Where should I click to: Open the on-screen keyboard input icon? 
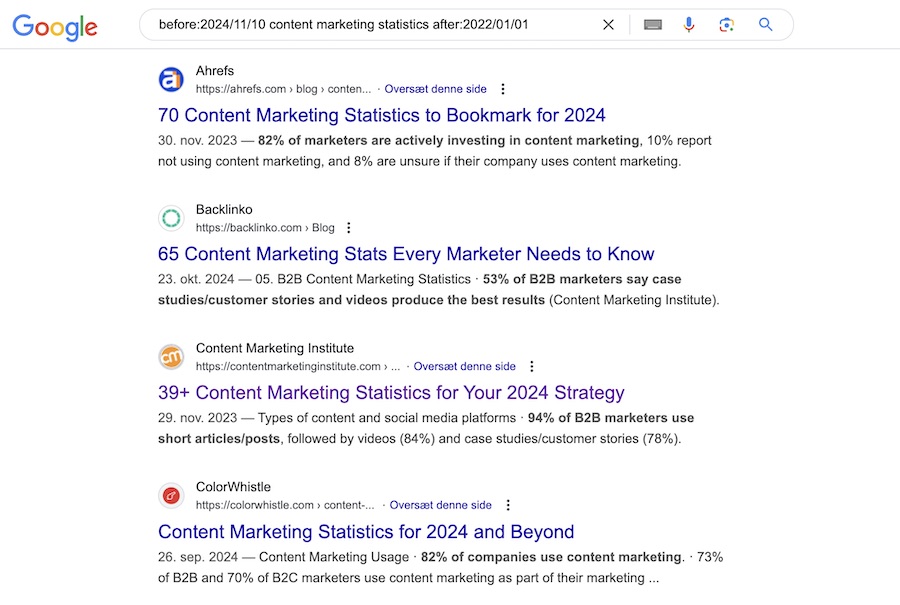(x=652, y=24)
